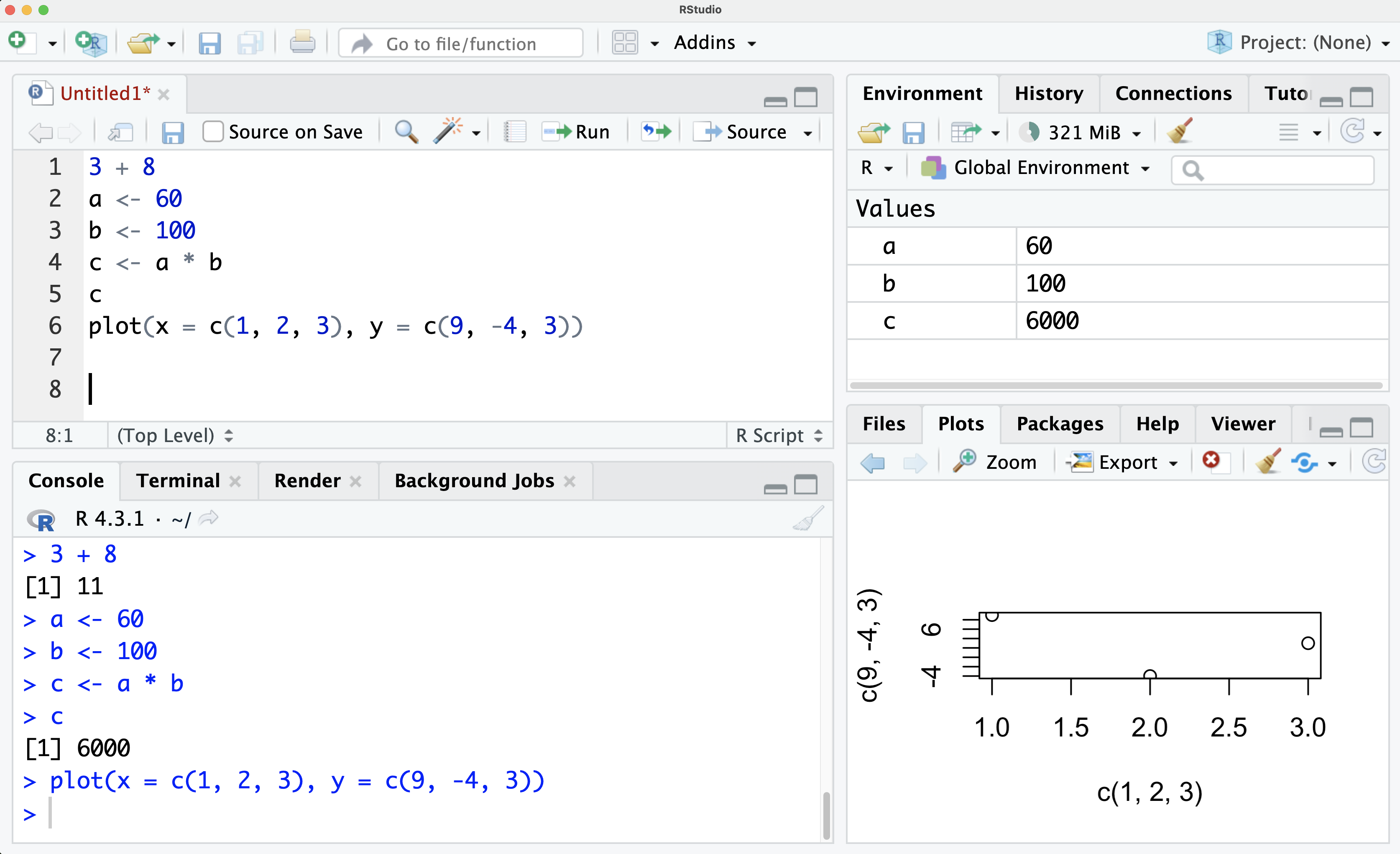Viewport: 1400px width, 854px height.
Task: Show script in new window icon
Action: click(120, 133)
